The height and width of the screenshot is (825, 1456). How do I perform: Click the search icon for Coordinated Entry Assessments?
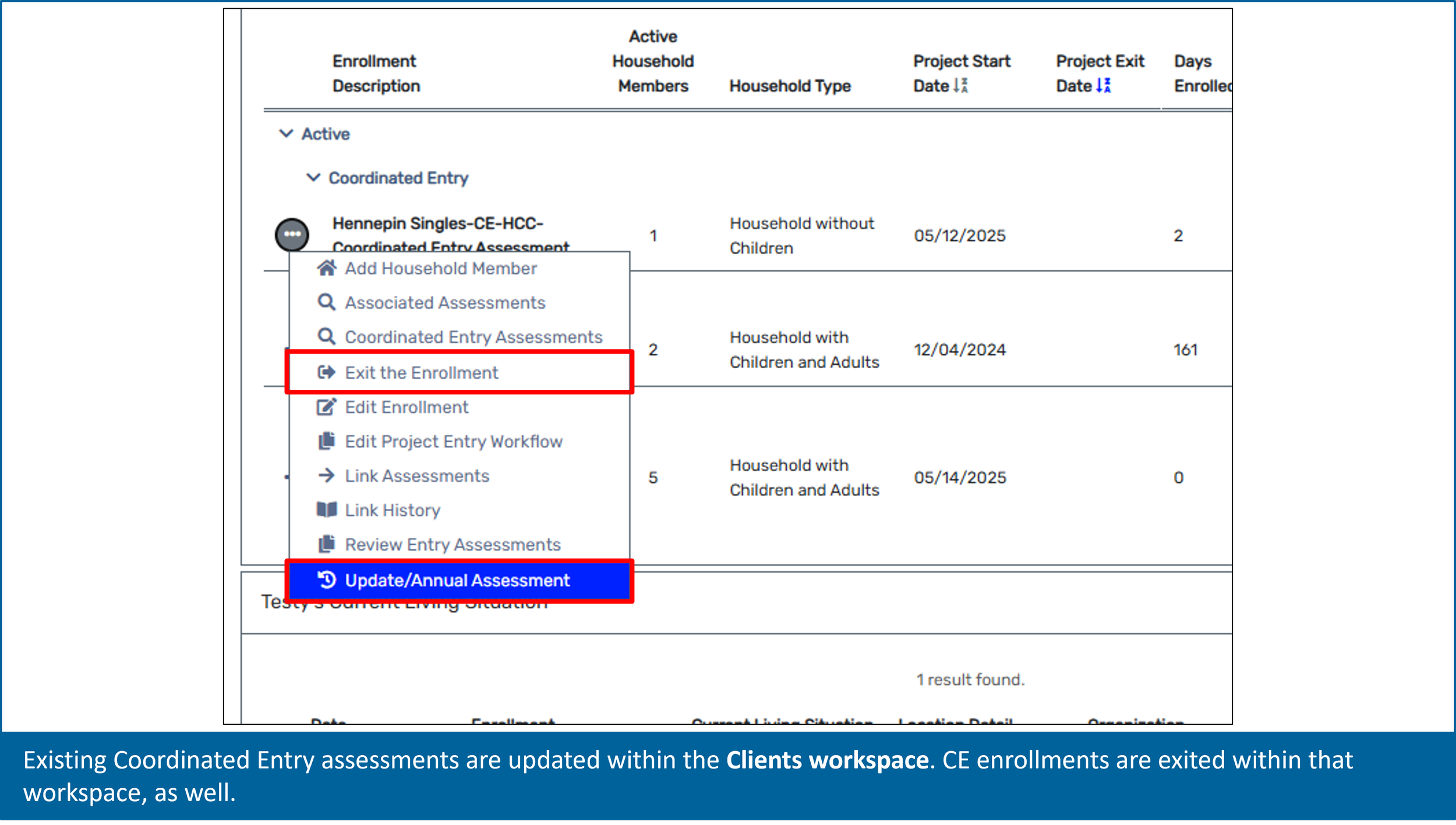(x=327, y=337)
